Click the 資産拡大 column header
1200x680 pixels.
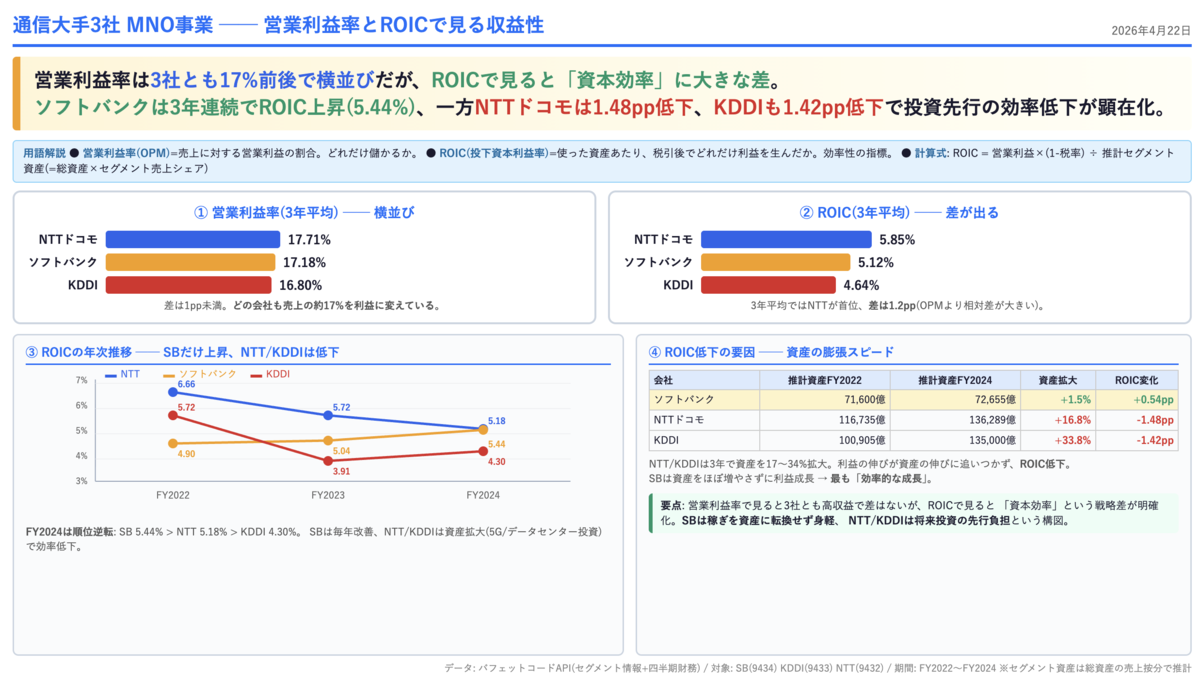(1057, 380)
